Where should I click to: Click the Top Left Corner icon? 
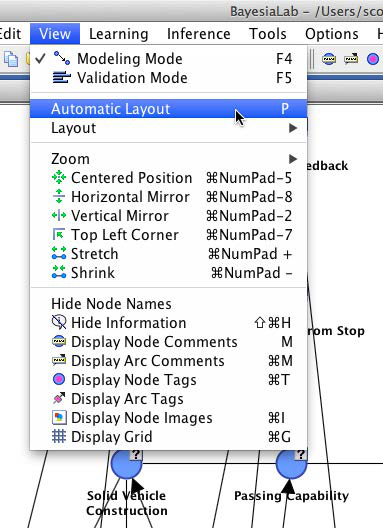click(x=59, y=234)
